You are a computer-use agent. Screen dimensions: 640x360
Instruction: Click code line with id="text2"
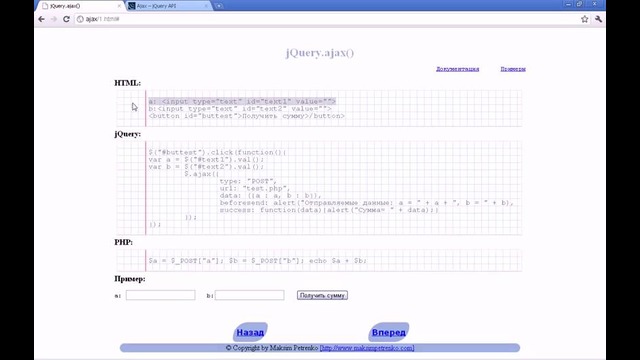pyautogui.click(x=240, y=109)
